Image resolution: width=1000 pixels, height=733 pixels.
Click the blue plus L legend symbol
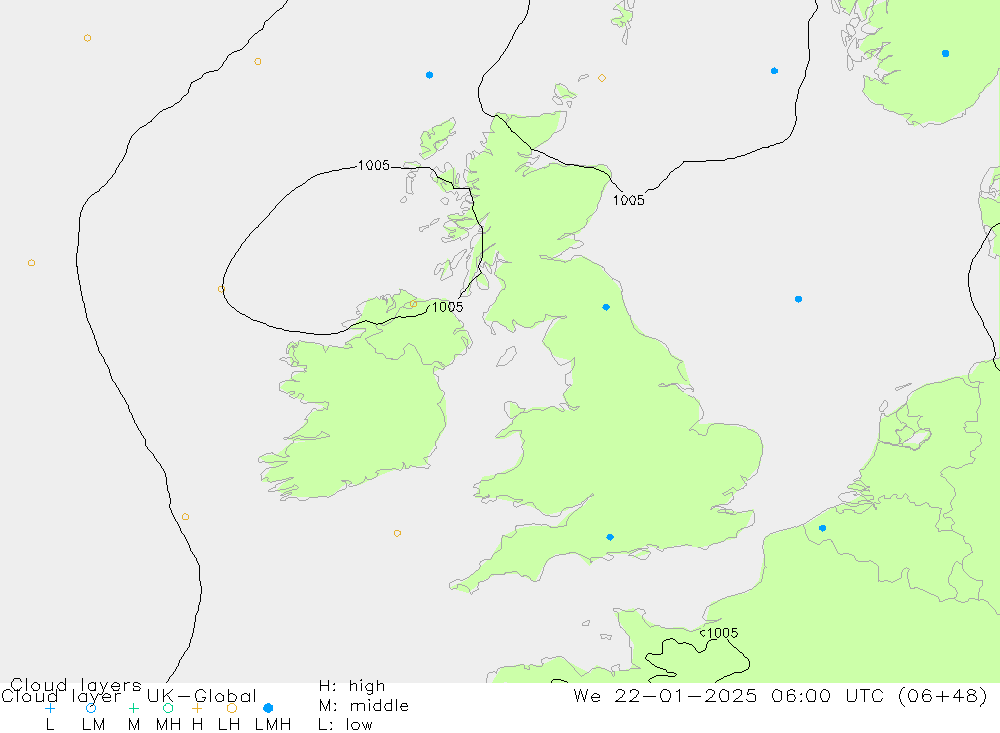click(x=50, y=708)
